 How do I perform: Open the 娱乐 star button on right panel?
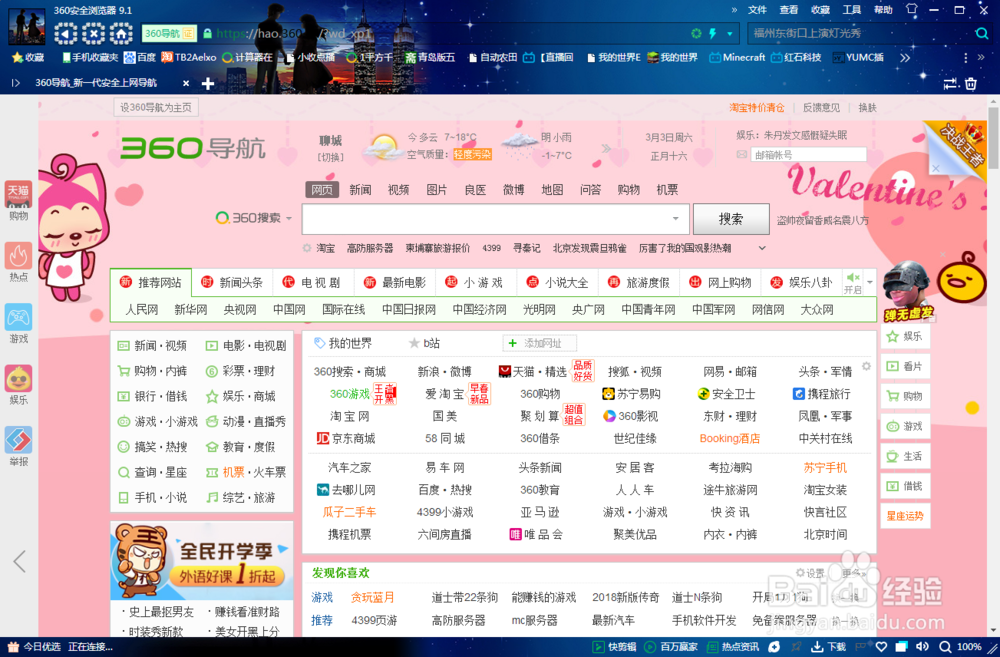pos(905,336)
